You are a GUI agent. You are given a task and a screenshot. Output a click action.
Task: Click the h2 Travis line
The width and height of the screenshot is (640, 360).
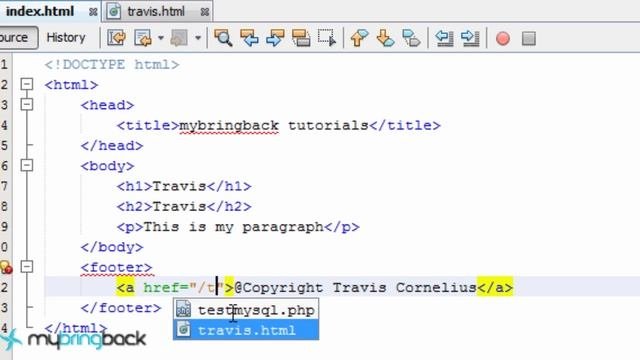pyautogui.click(x=184, y=207)
